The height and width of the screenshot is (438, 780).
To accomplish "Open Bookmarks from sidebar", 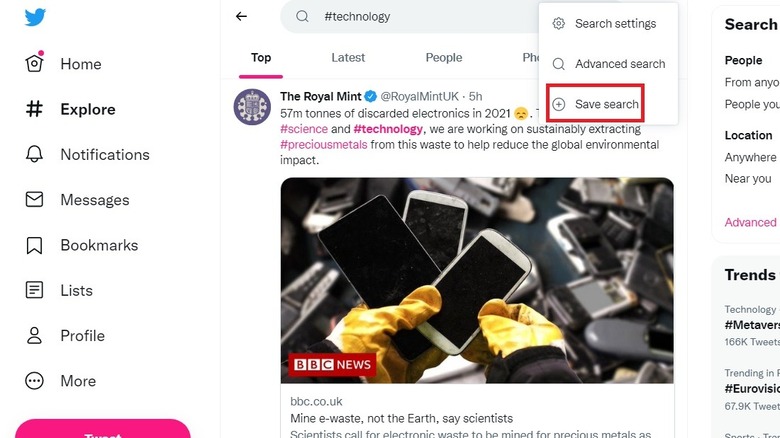I will pyautogui.click(x=98, y=245).
